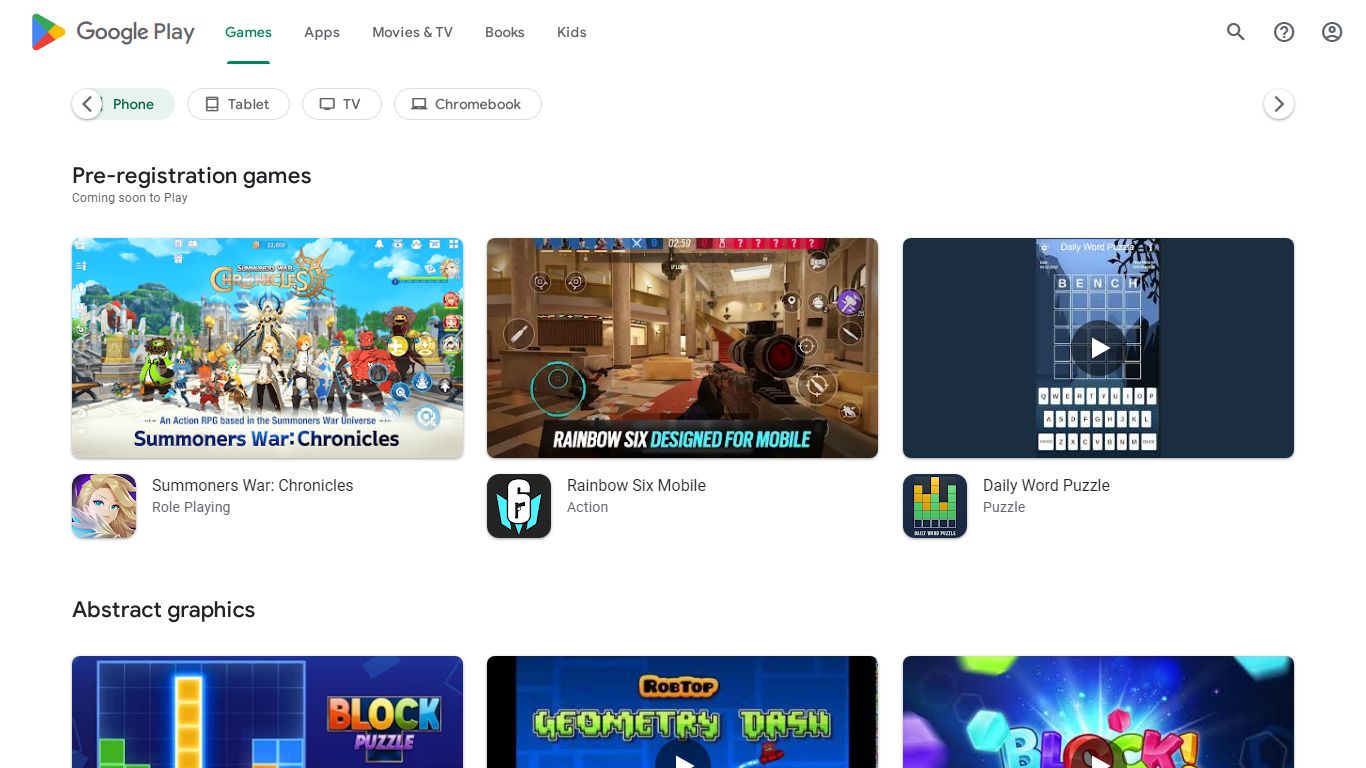Open Daily Word Puzzle title link
Screen dimensions: 1366x768
1046,485
